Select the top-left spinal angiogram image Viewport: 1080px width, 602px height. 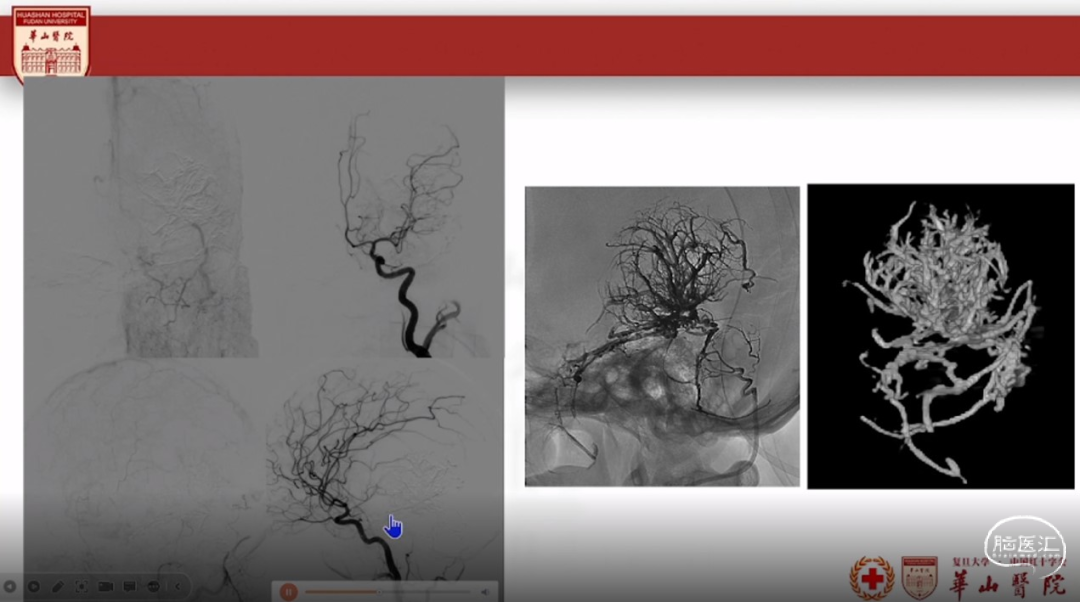[143, 217]
